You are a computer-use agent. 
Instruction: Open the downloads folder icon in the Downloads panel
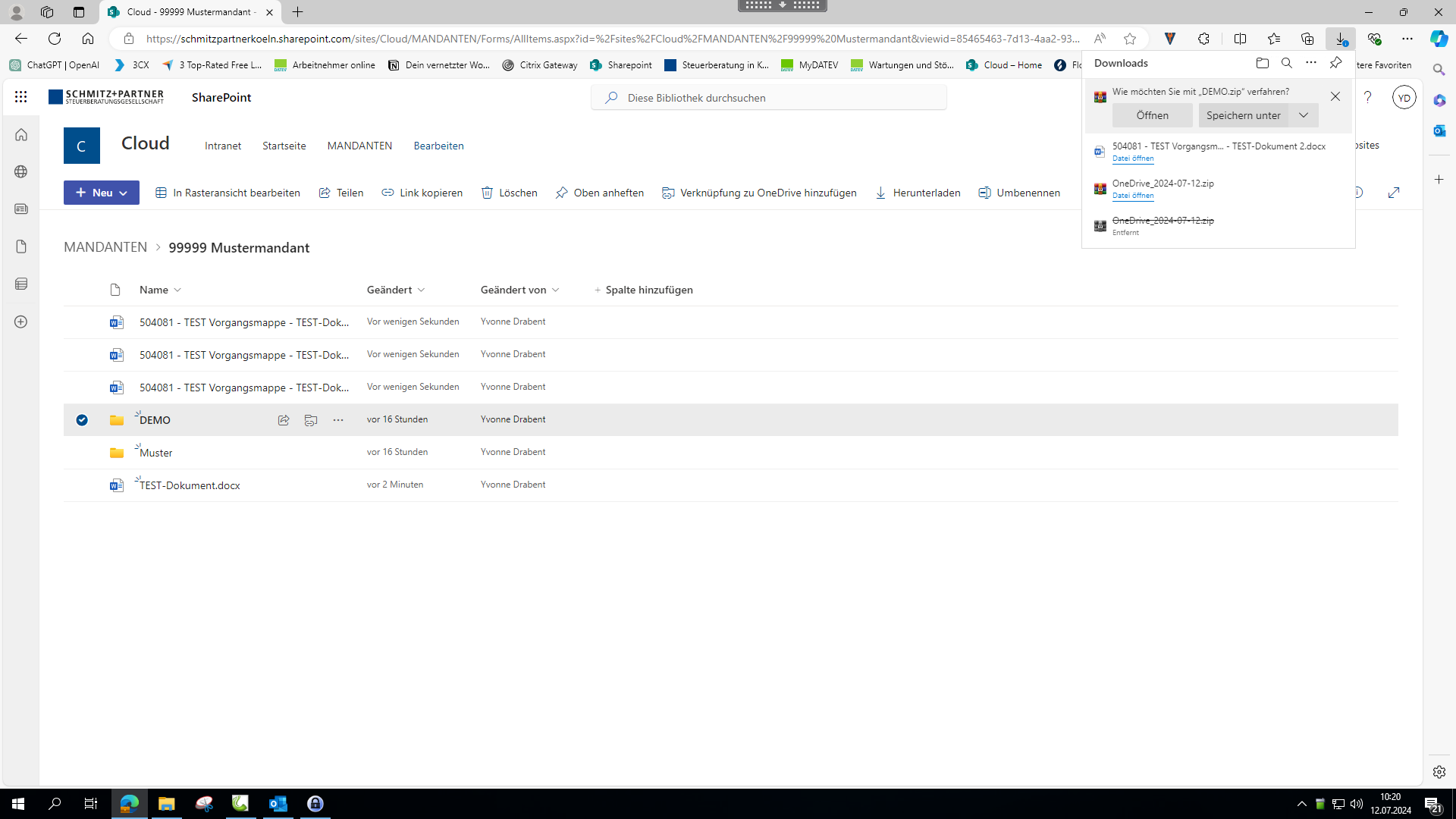click(1262, 63)
